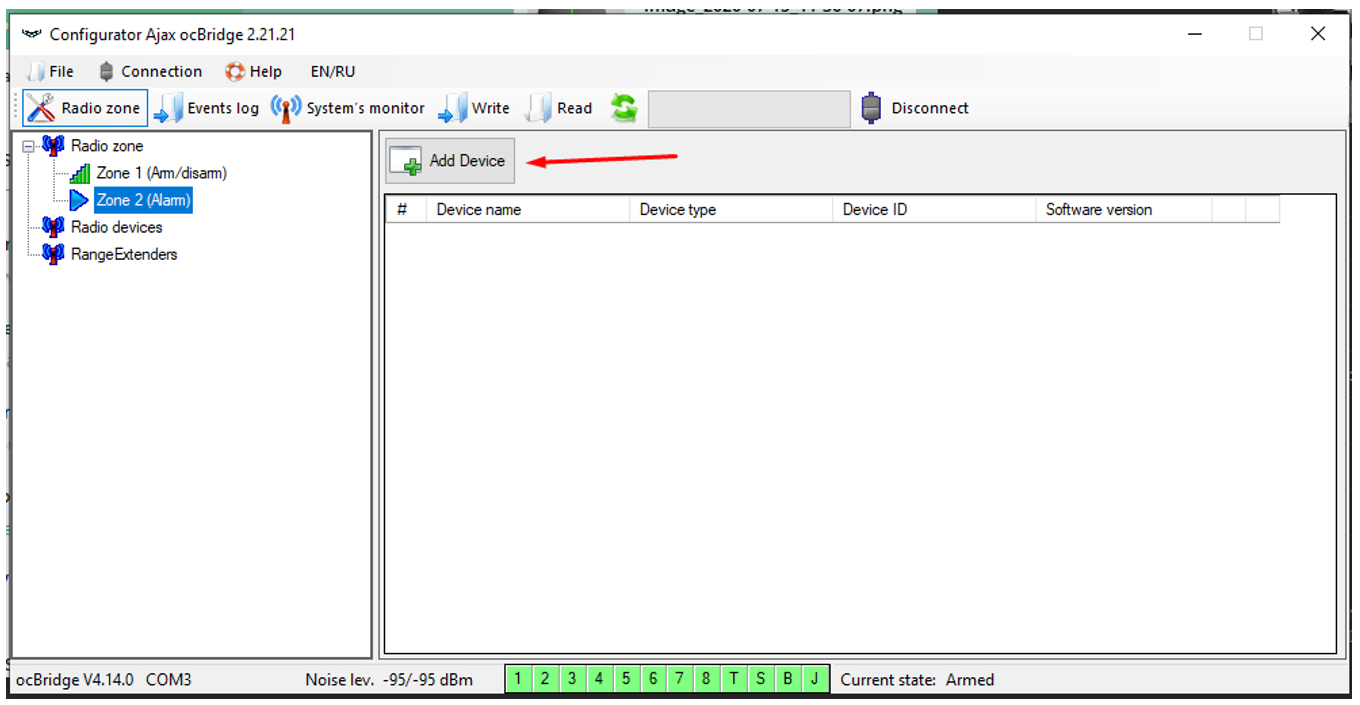Image resolution: width=1360 pixels, height=705 pixels.
Task: Click the 'COM3' port status text
Action: pos(169,680)
